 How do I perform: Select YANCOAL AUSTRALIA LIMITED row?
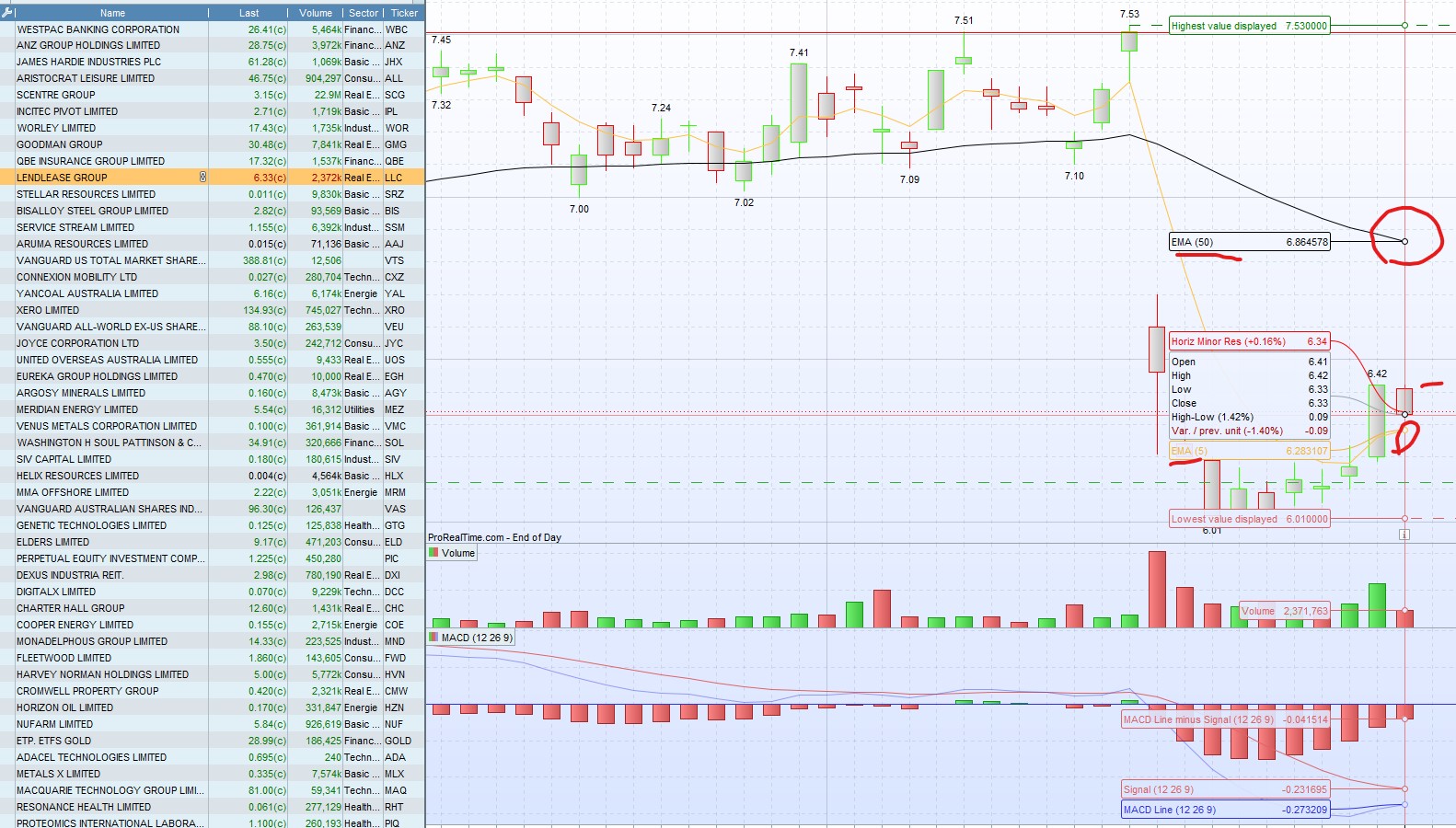tap(212, 293)
